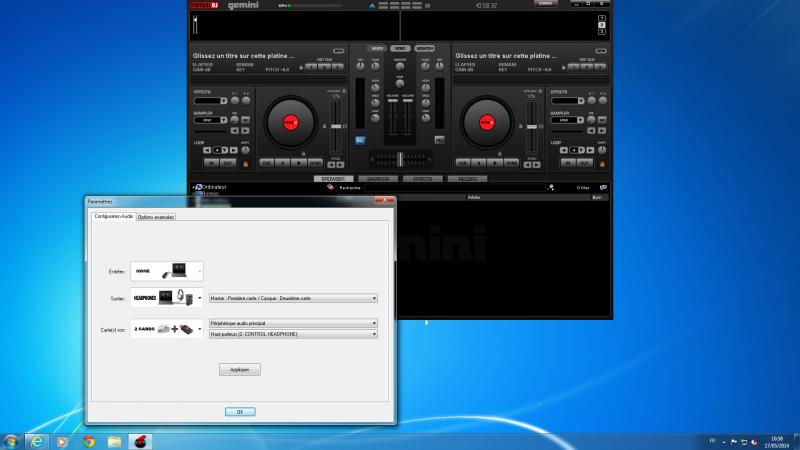This screenshot has width=800, height=450.
Task: Click the Appliquer button
Action: (x=239, y=369)
